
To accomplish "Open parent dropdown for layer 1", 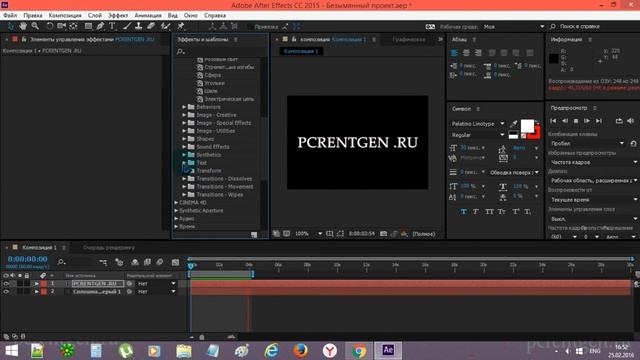I will (156, 283).
